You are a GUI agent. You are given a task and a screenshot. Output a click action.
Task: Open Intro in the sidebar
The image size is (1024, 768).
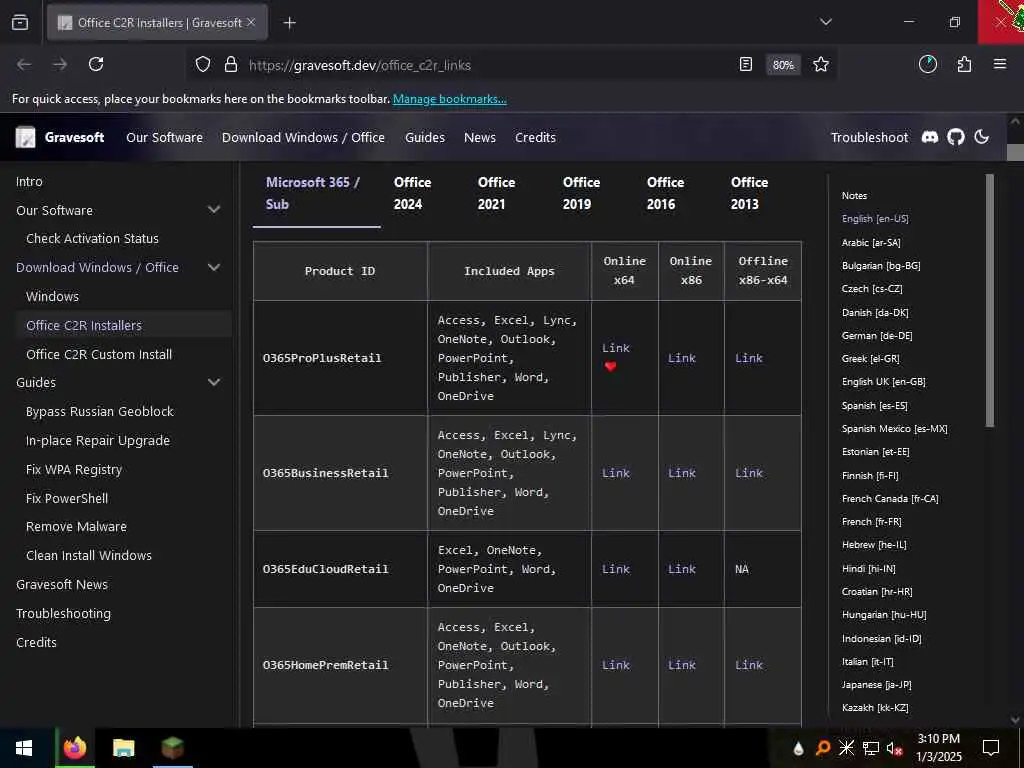pyautogui.click(x=29, y=182)
